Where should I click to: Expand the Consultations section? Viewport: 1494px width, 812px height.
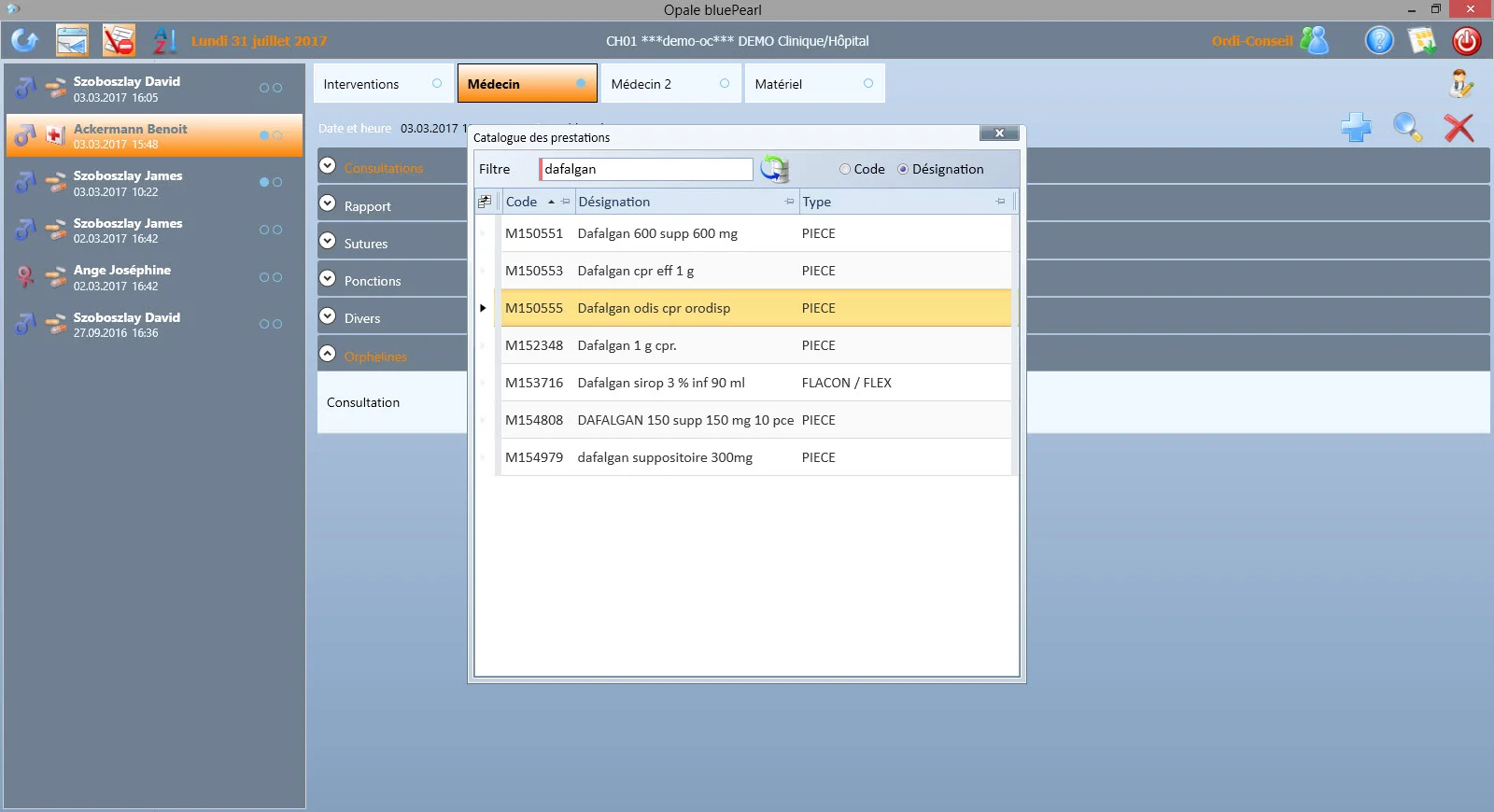tap(328, 165)
